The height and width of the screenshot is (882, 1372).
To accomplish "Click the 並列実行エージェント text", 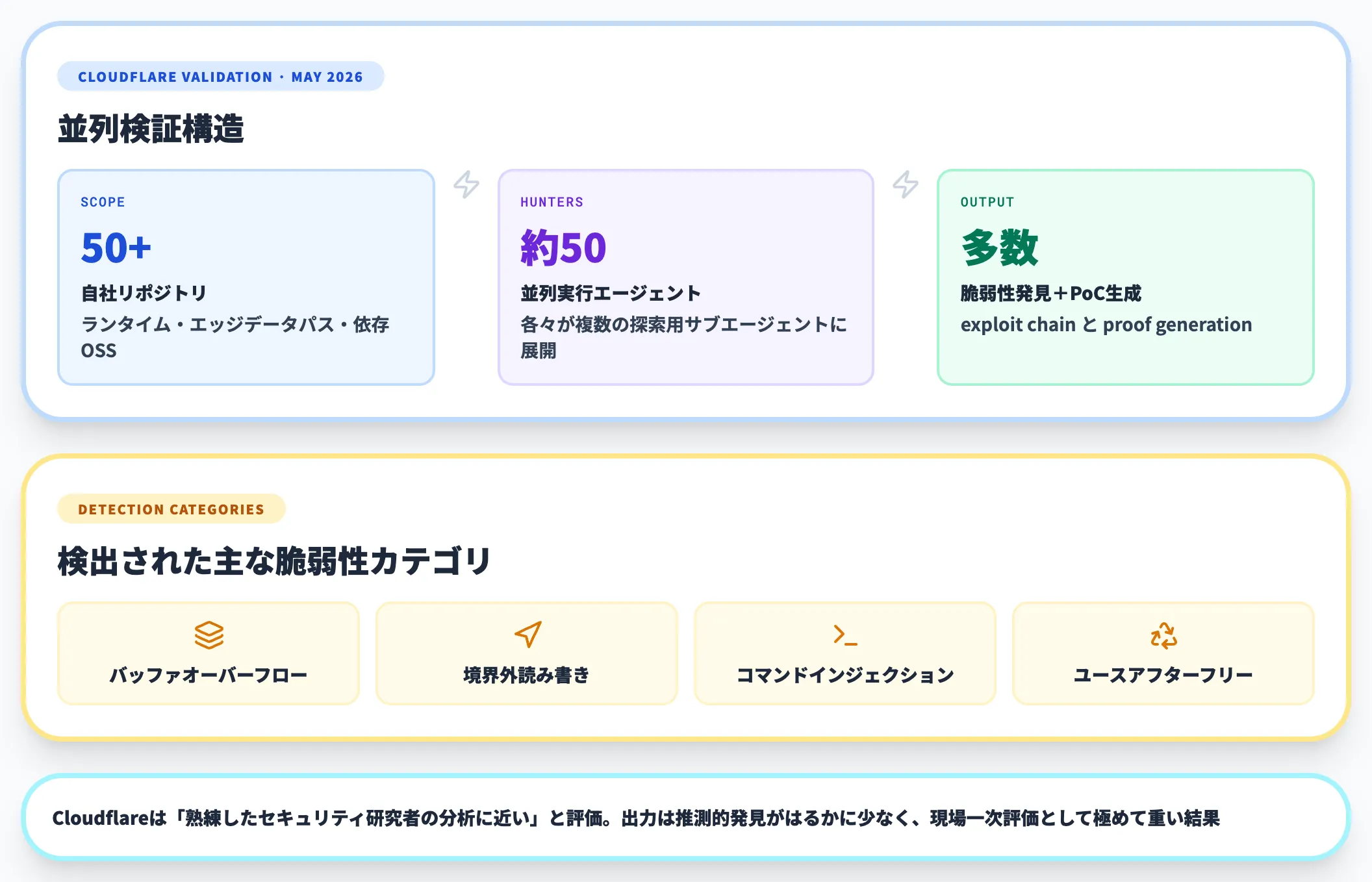I will pyautogui.click(x=611, y=293).
